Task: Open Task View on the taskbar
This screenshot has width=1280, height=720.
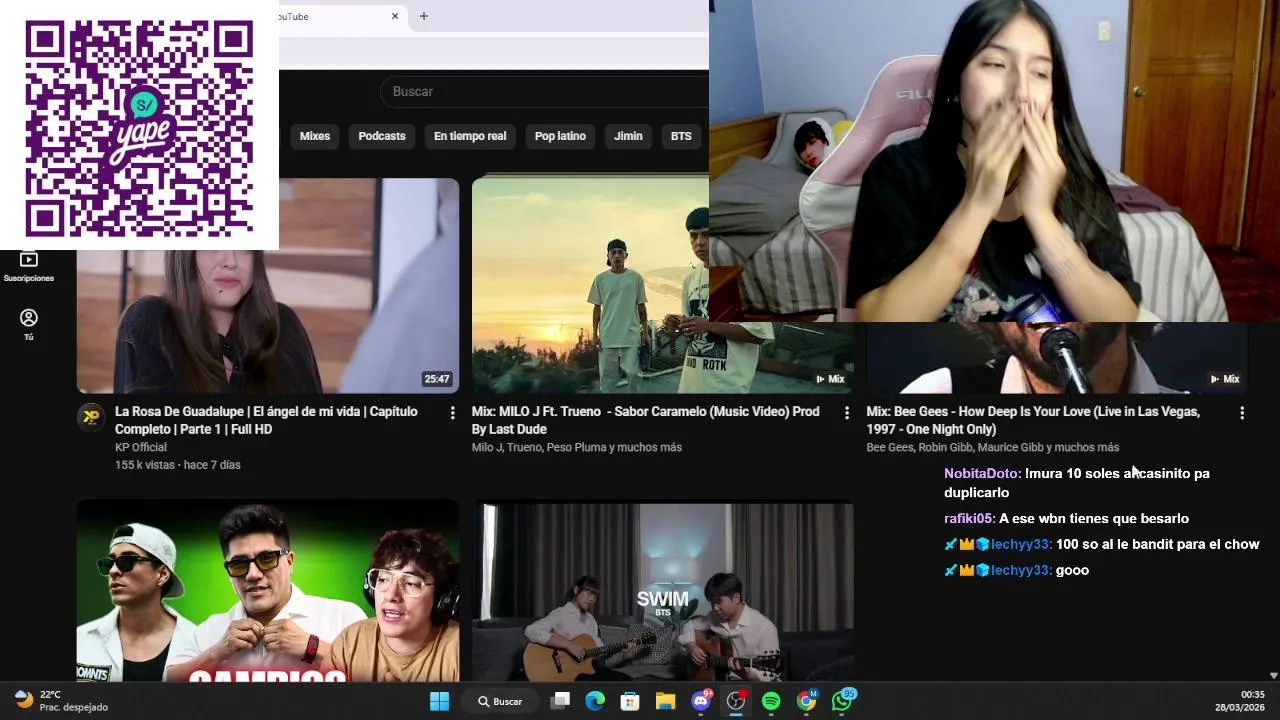Action: (x=560, y=701)
